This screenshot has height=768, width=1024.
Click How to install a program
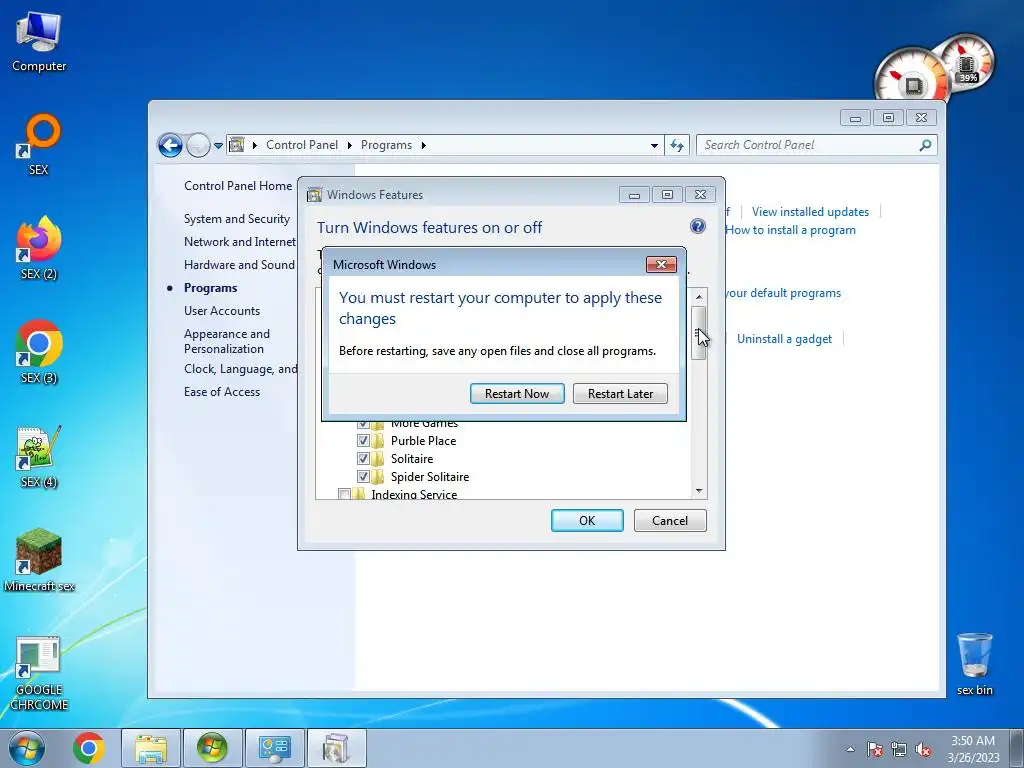(790, 230)
